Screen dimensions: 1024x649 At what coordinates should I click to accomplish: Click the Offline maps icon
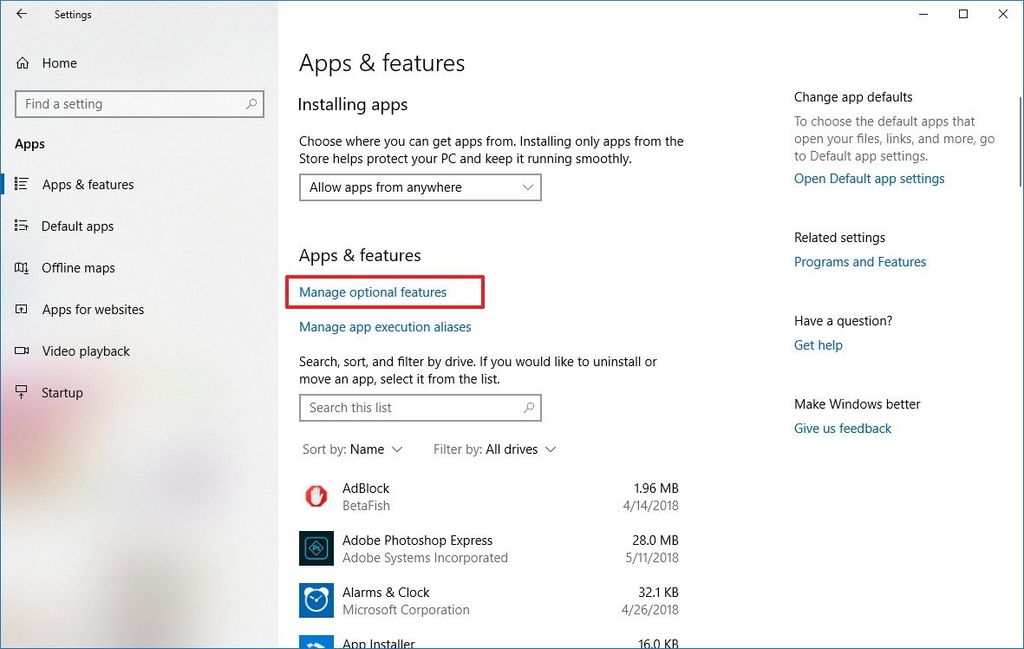click(21, 268)
